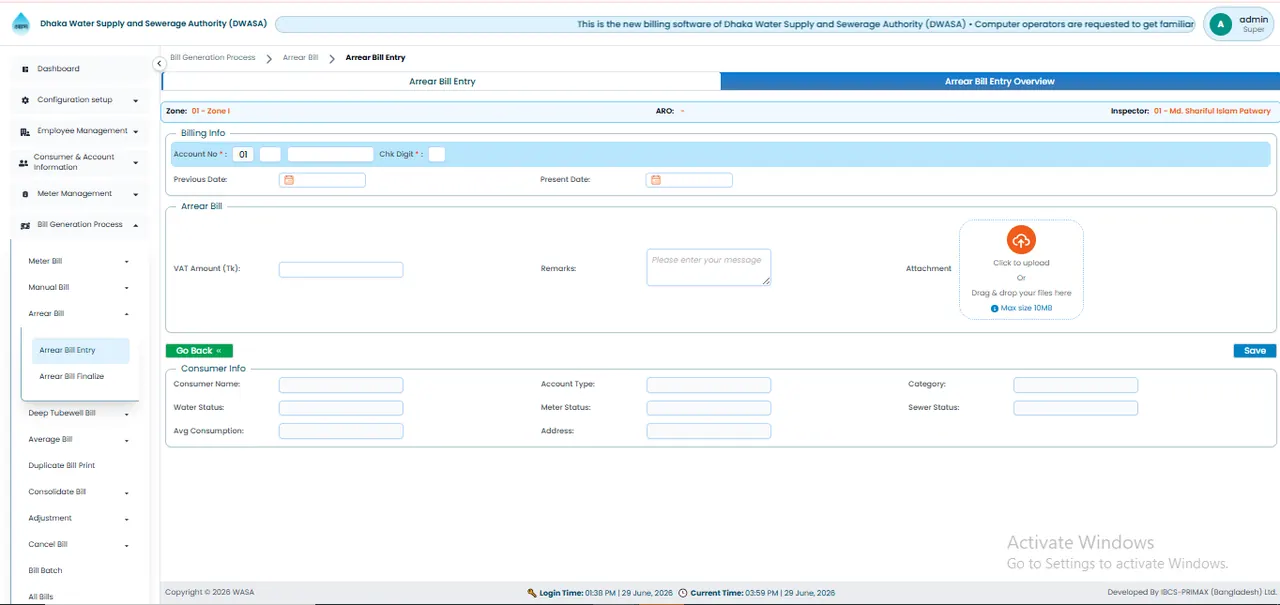Click the Present Date input field
Screen dimensions: 1280x605
(x=689, y=180)
